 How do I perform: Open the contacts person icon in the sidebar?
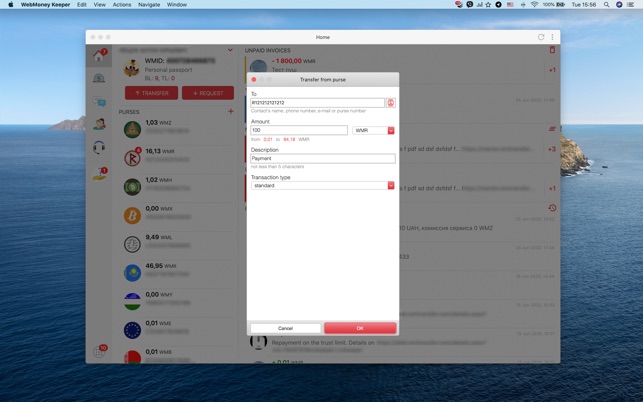coord(99,124)
